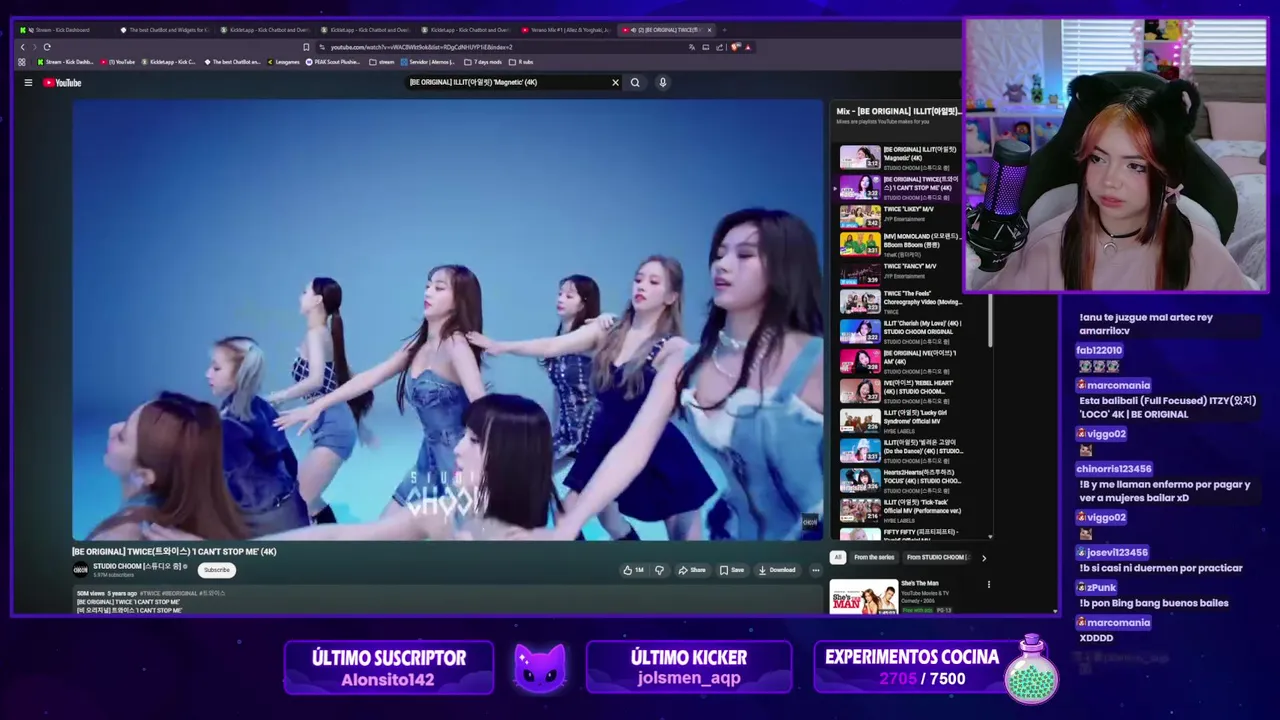The height and width of the screenshot is (720, 1280).
Task: Select the All filter chip
Action: coord(838,557)
